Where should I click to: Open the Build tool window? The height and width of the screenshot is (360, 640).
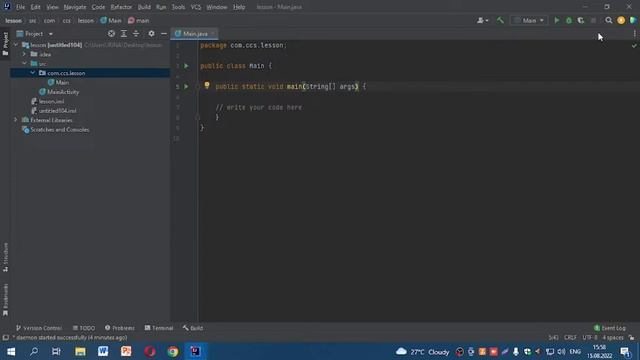[x=193, y=328]
